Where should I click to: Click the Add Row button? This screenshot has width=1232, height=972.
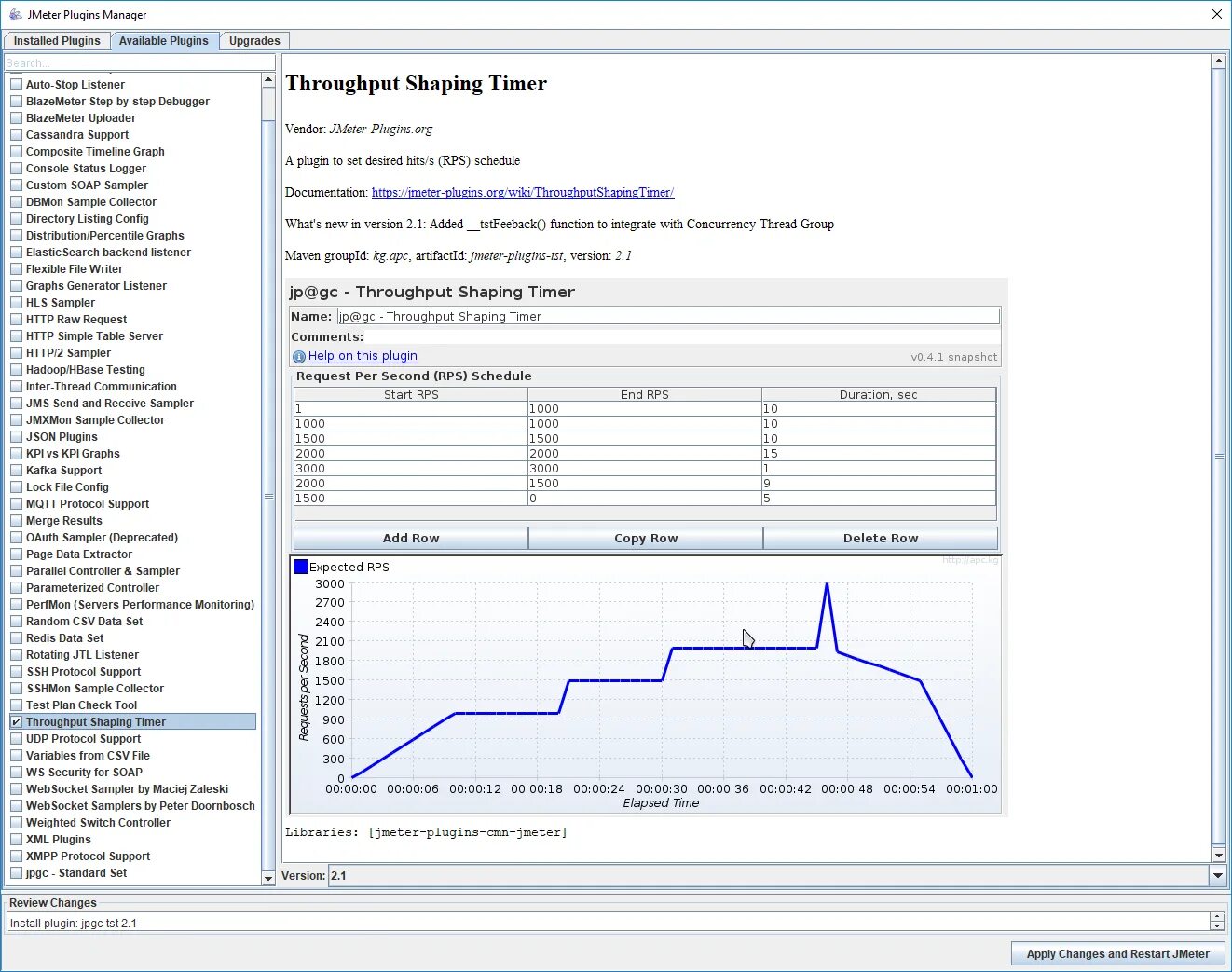coord(411,539)
